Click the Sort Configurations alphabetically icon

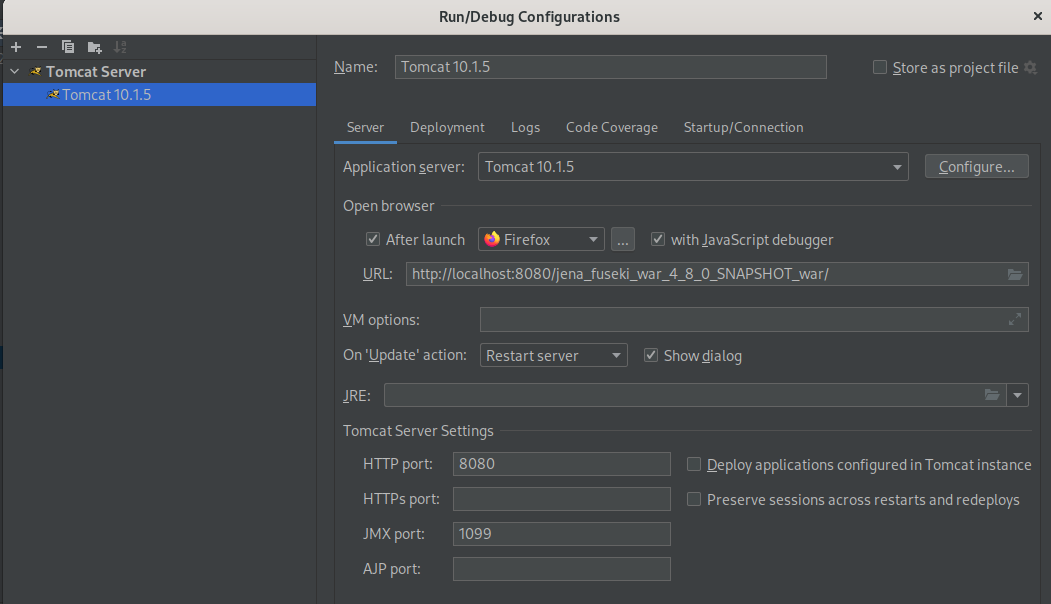click(120, 47)
